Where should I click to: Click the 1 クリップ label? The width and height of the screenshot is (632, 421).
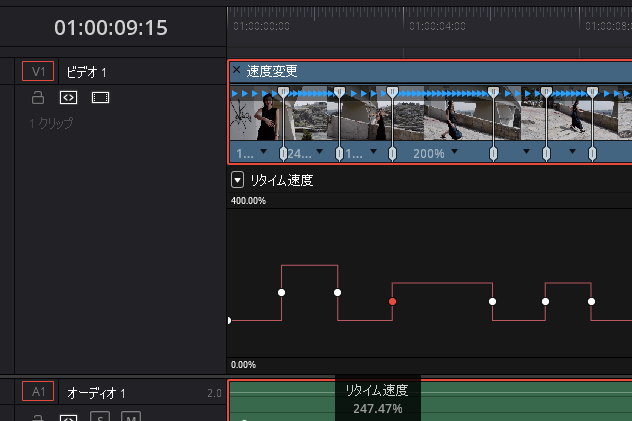pyautogui.click(x=51, y=123)
